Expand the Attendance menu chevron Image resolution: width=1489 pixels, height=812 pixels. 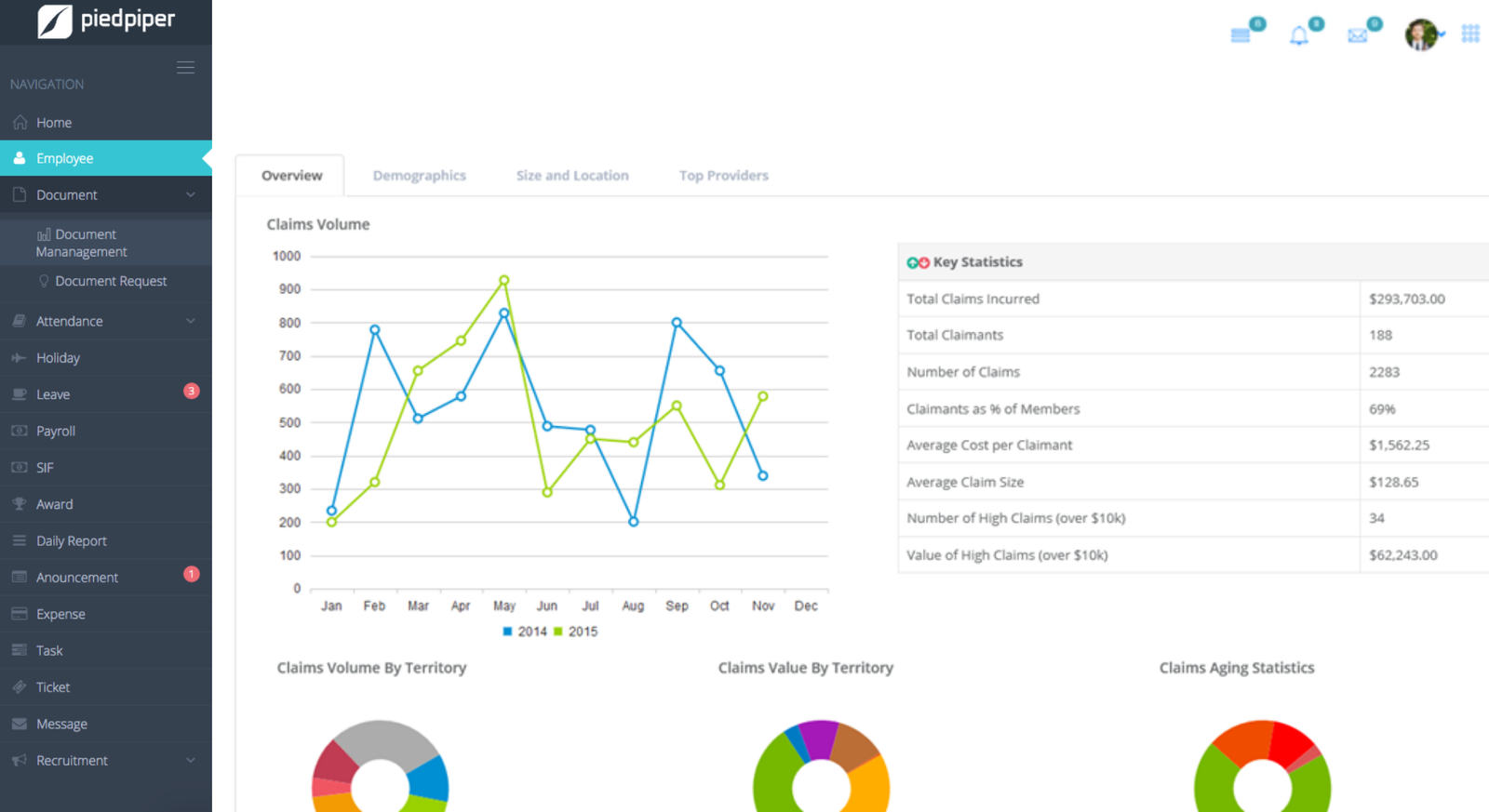point(191,321)
